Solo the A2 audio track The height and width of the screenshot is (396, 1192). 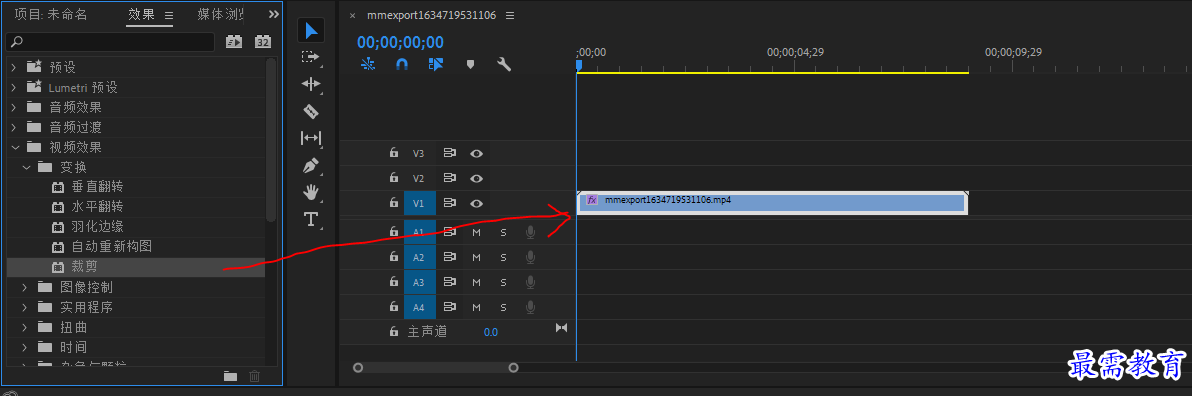pos(503,258)
